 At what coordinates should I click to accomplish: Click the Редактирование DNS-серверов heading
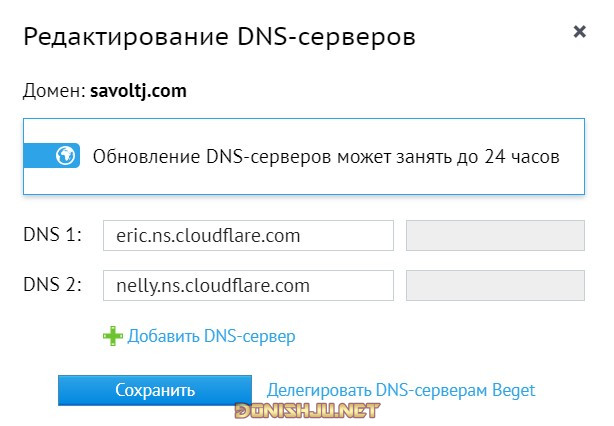219,37
